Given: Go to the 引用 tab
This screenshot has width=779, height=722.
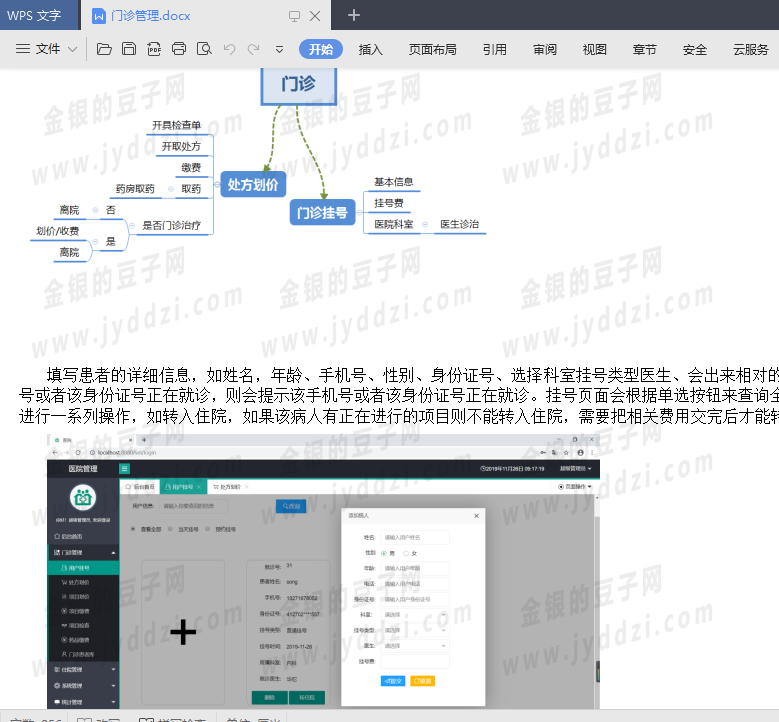Looking at the screenshot, I should (495, 49).
